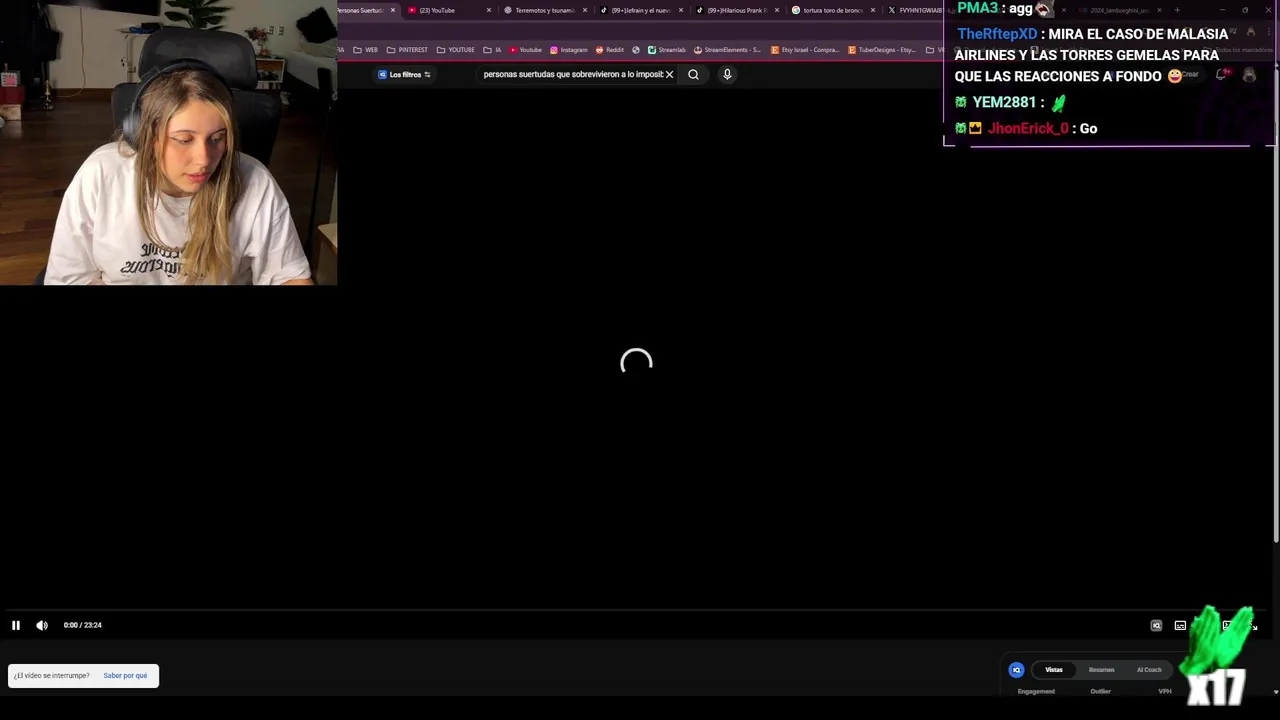Click TheRftepXD username in chat overlay

point(997,34)
